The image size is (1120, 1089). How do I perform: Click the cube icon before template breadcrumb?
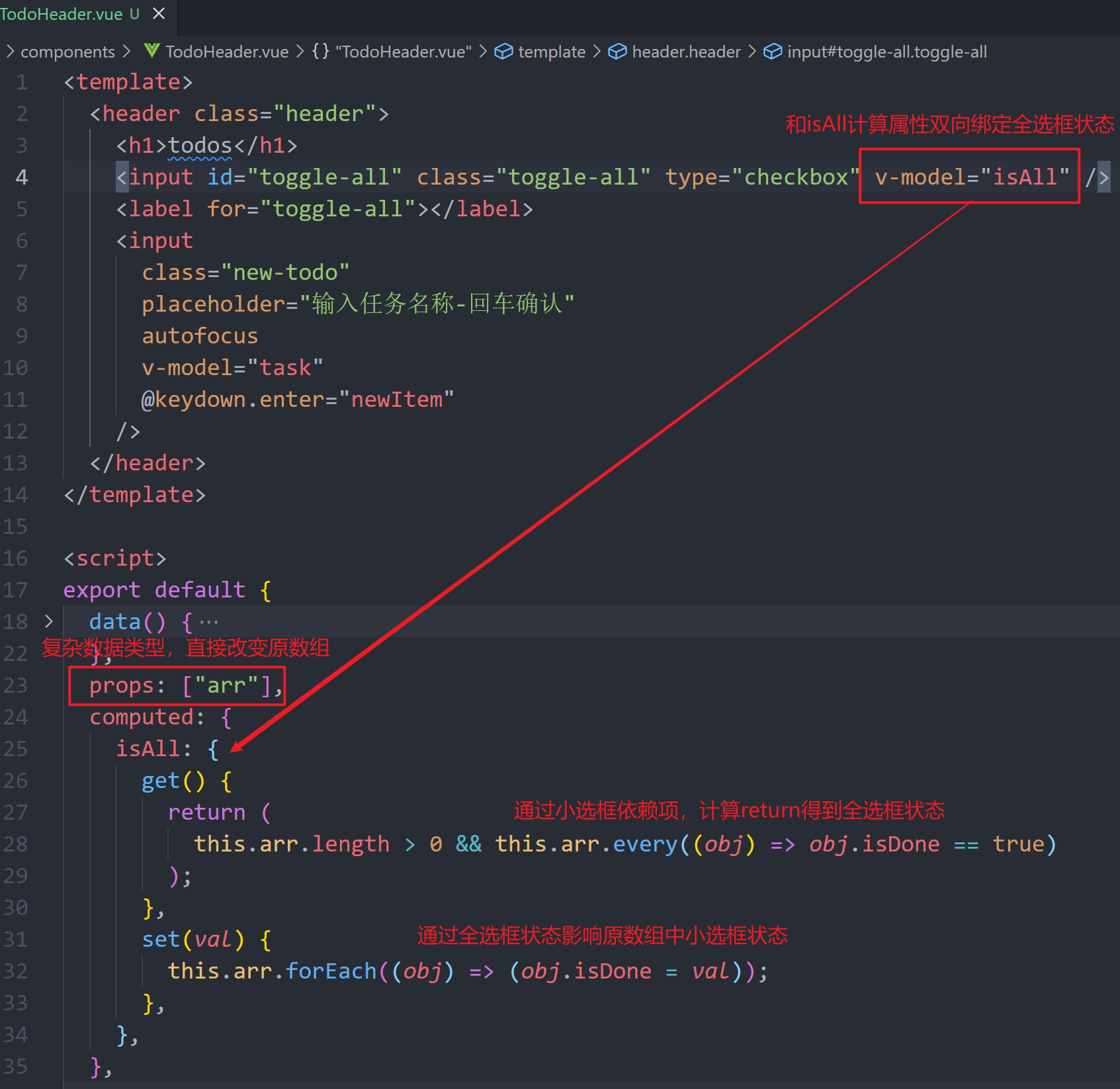pos(503,51)
